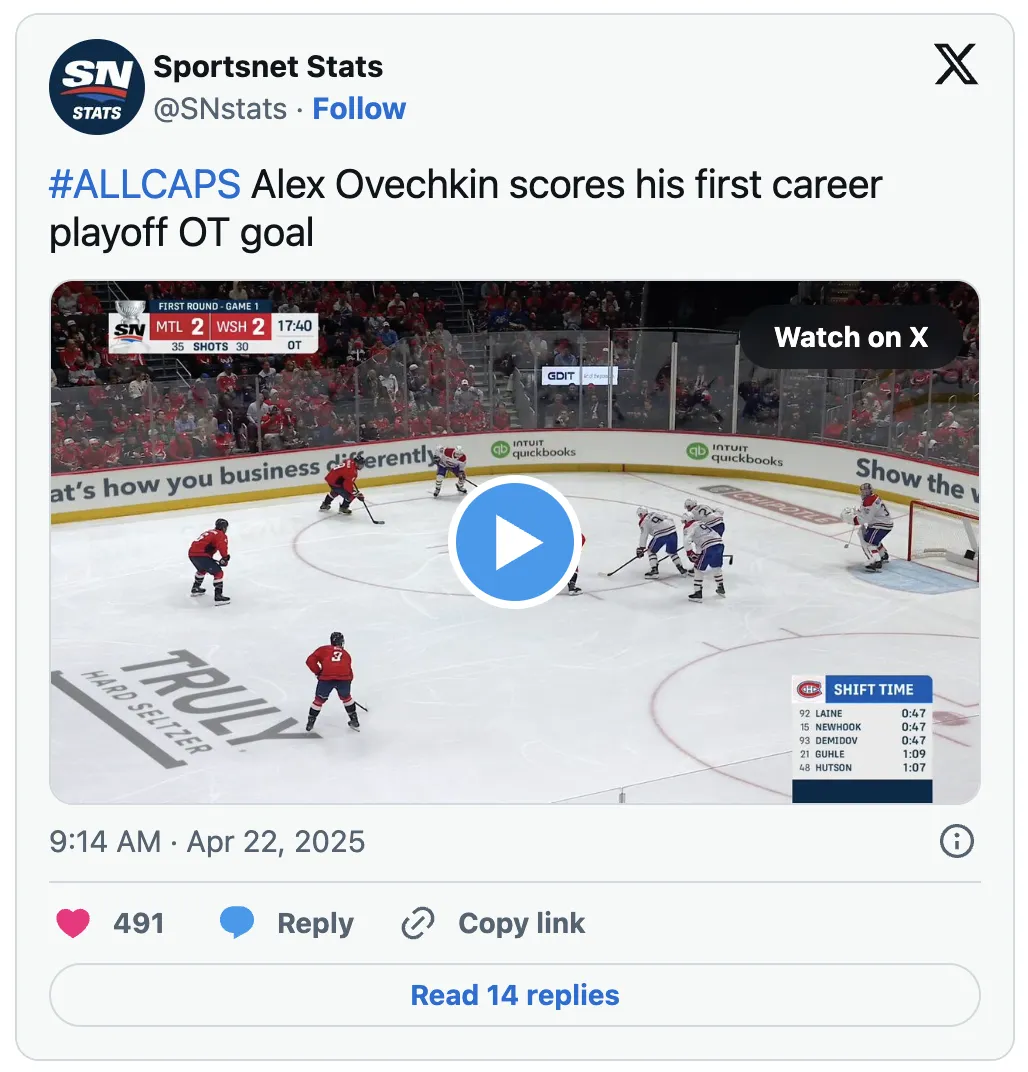Play the Ovechkin OT goal video
This screenshot has width=1028, height=1072.
point(515,541)
